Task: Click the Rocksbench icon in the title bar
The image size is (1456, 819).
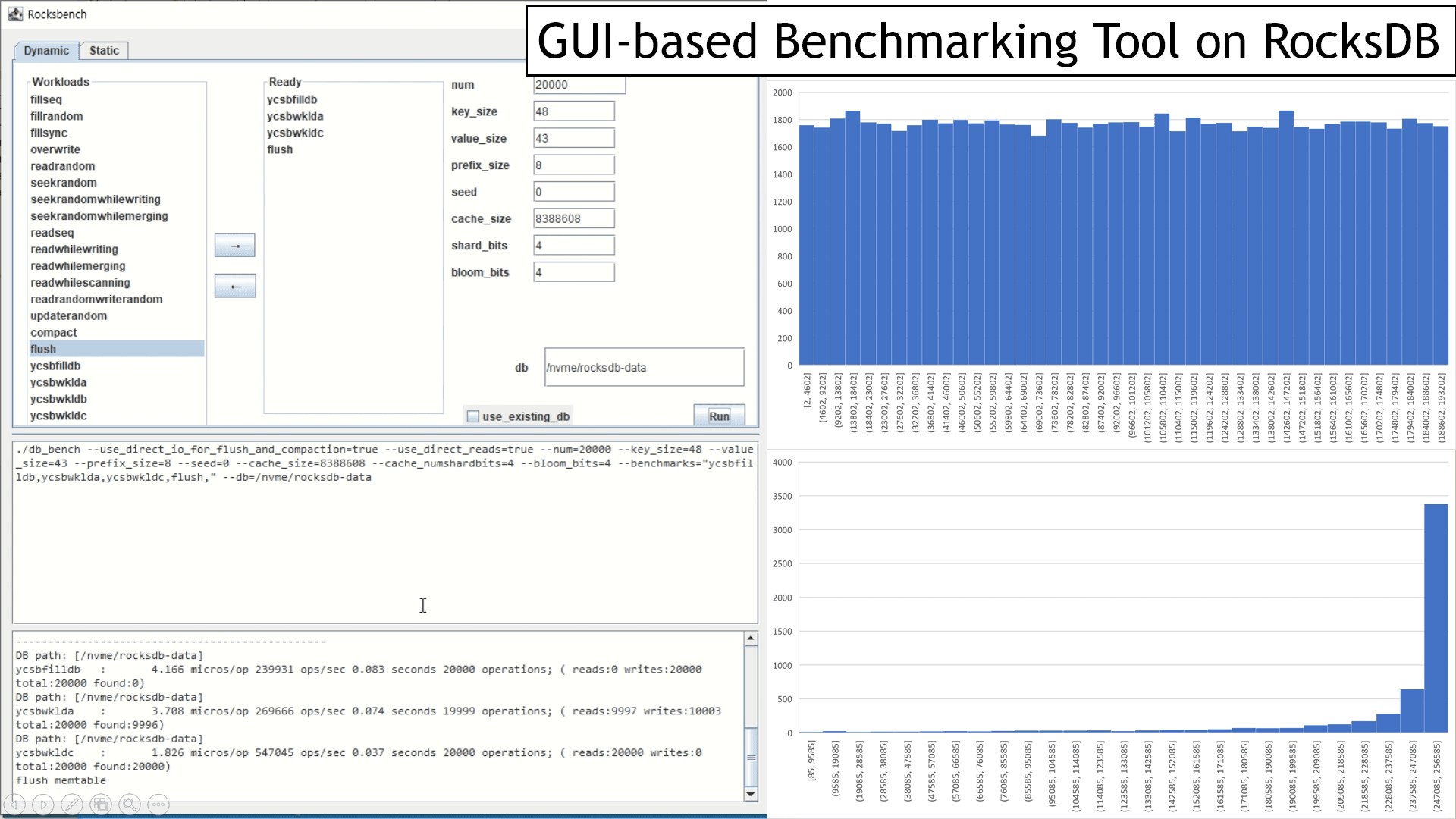Action: click(x=17, y=14)
